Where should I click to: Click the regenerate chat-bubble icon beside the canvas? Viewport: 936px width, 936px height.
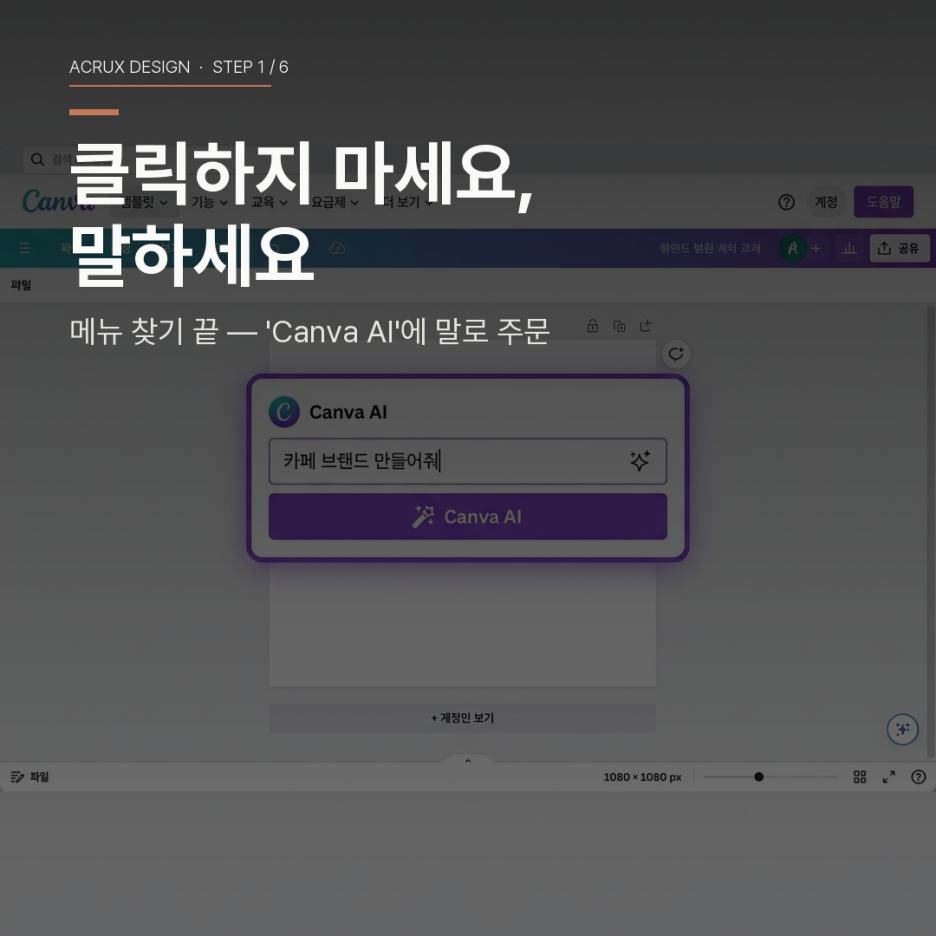coord(676,354)
